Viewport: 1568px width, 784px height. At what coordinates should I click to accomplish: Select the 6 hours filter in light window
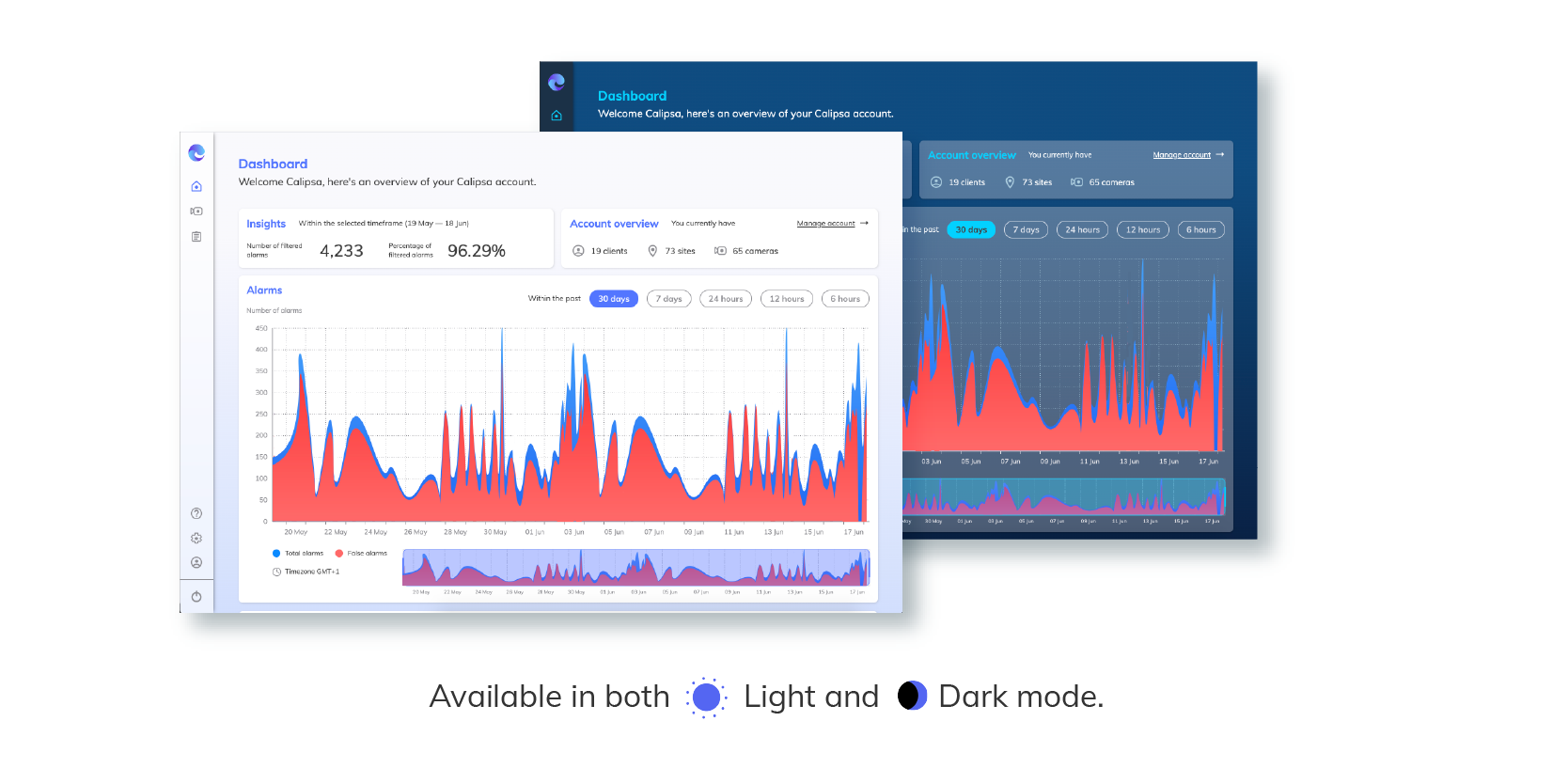click(845, 299)
